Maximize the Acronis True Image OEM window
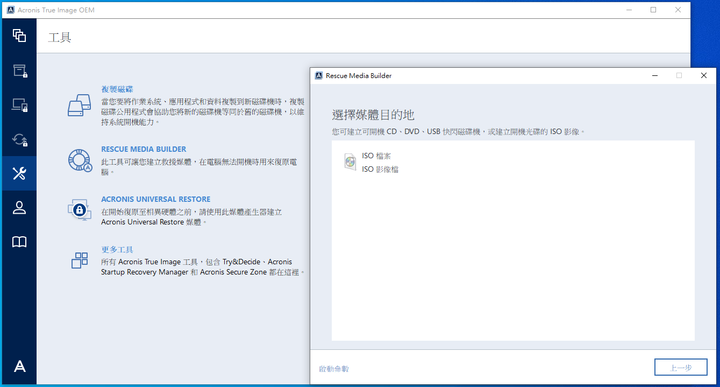 coord(653,10)
